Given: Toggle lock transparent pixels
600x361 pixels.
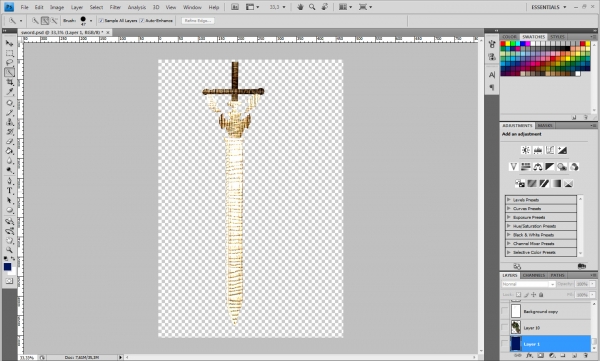Looking at the screenshot, I should (x=518, y=295).
